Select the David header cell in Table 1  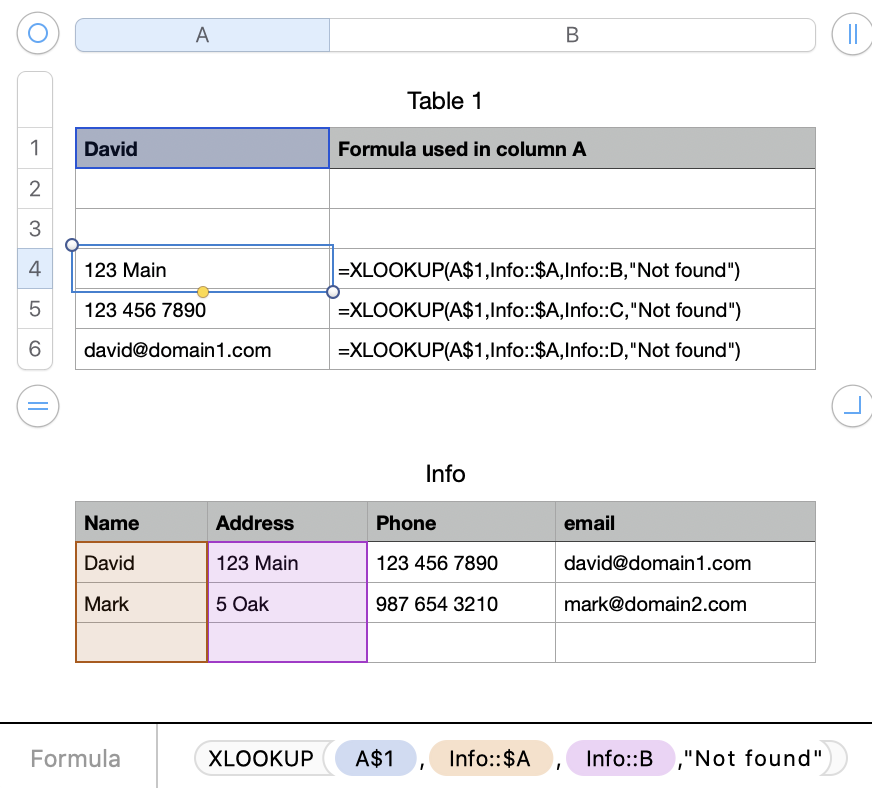(202, 149)
